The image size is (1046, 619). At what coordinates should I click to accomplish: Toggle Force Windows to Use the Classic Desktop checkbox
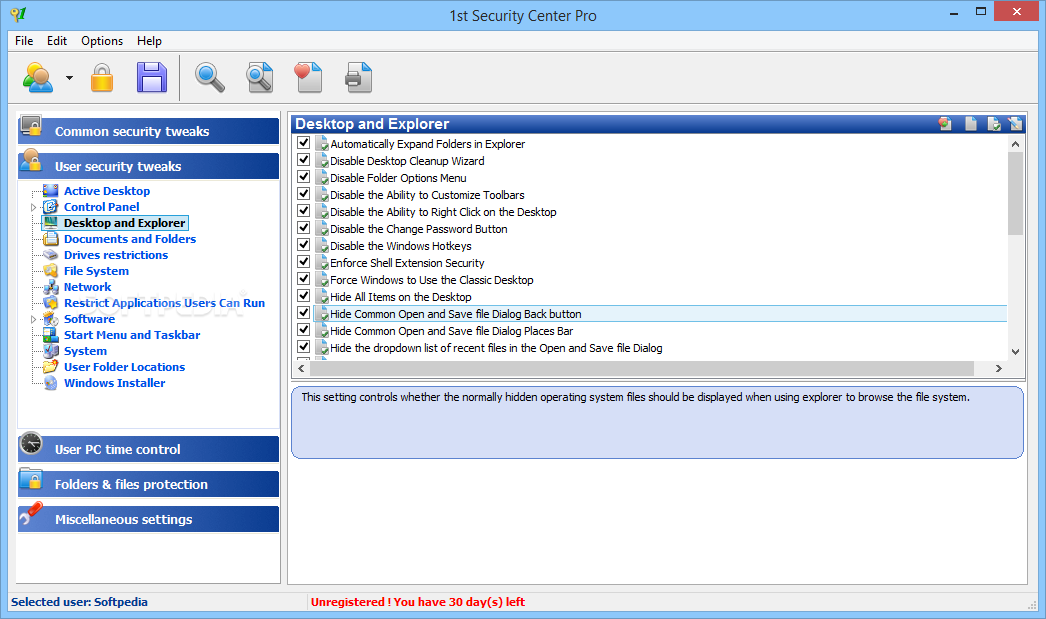pyautogui.click(x=304, y=279)
